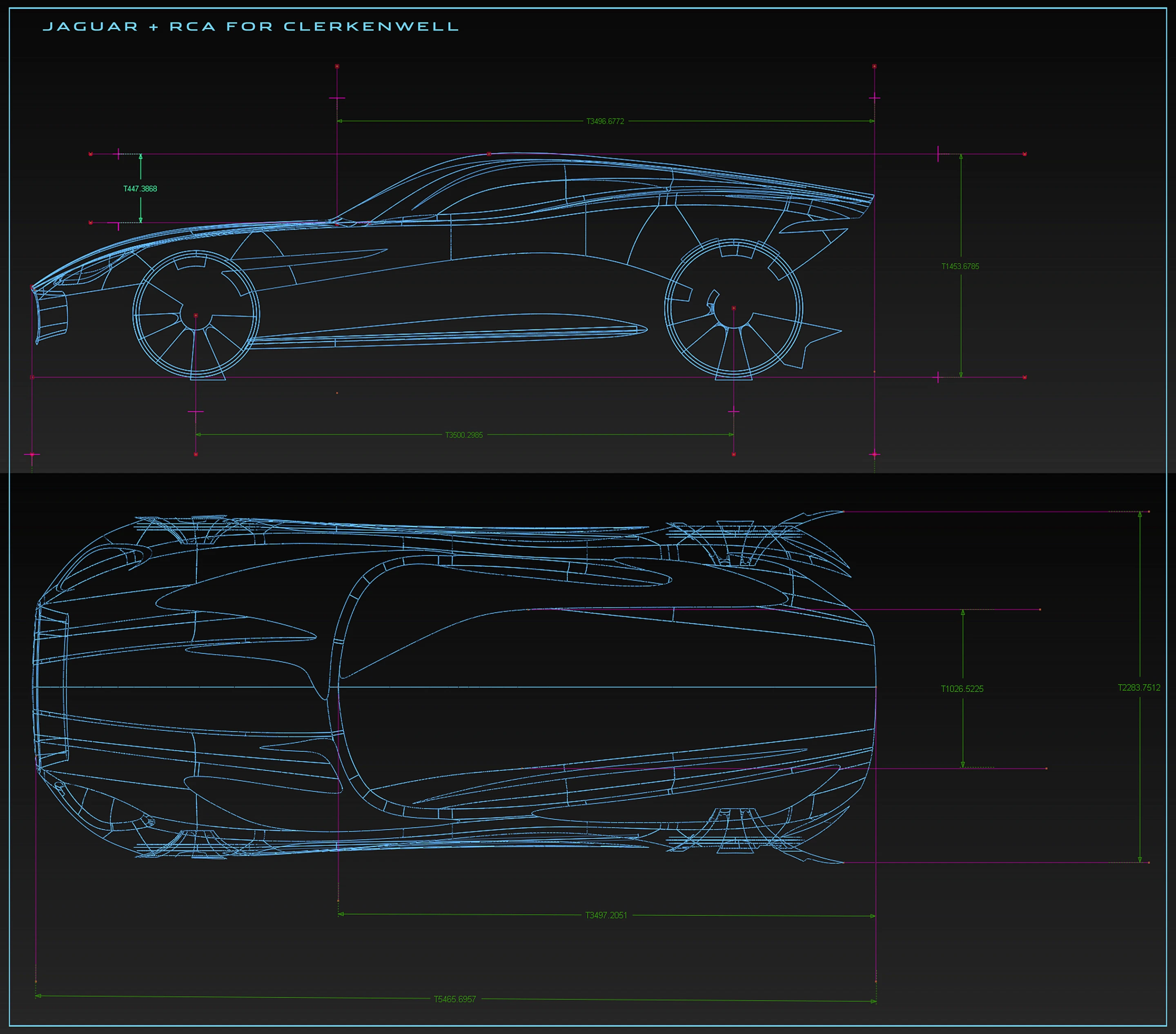
Task: Click the Jaguar + RCA for Clerkenwell title
Action: pos(251,27)
